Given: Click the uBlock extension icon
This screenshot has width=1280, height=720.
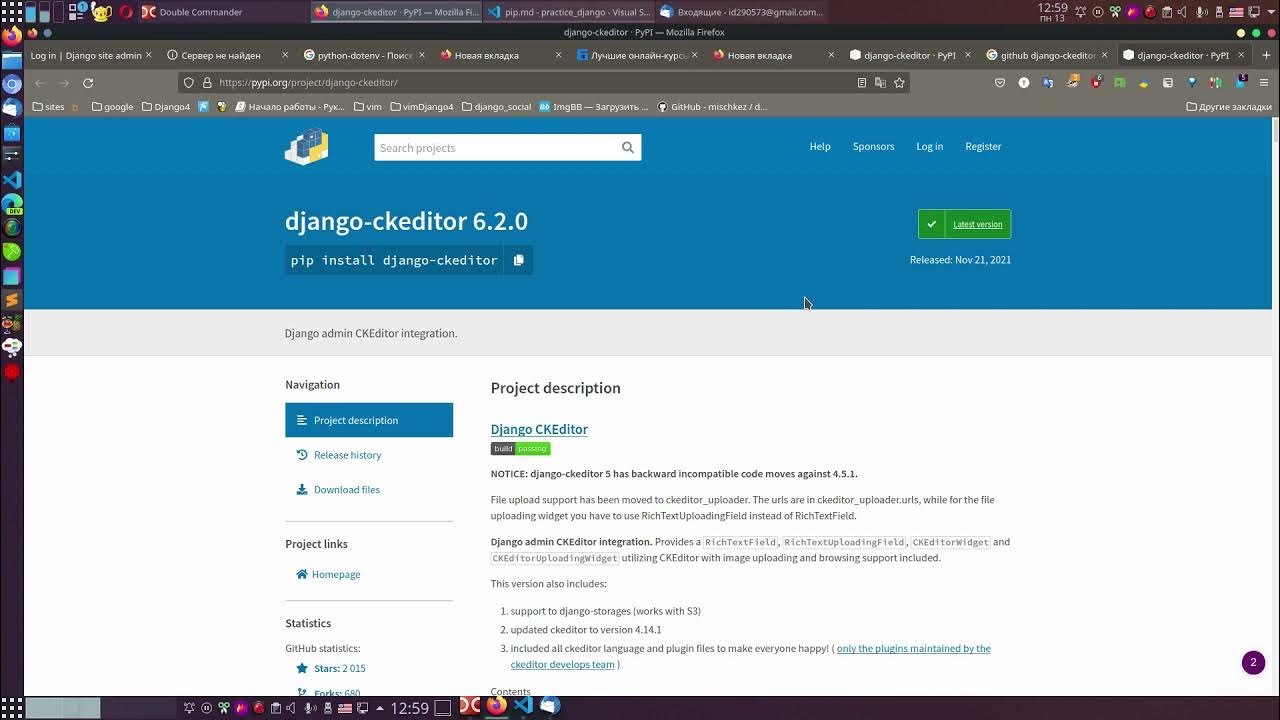Looking at the screenshot, I should [x=1096, y=83].
